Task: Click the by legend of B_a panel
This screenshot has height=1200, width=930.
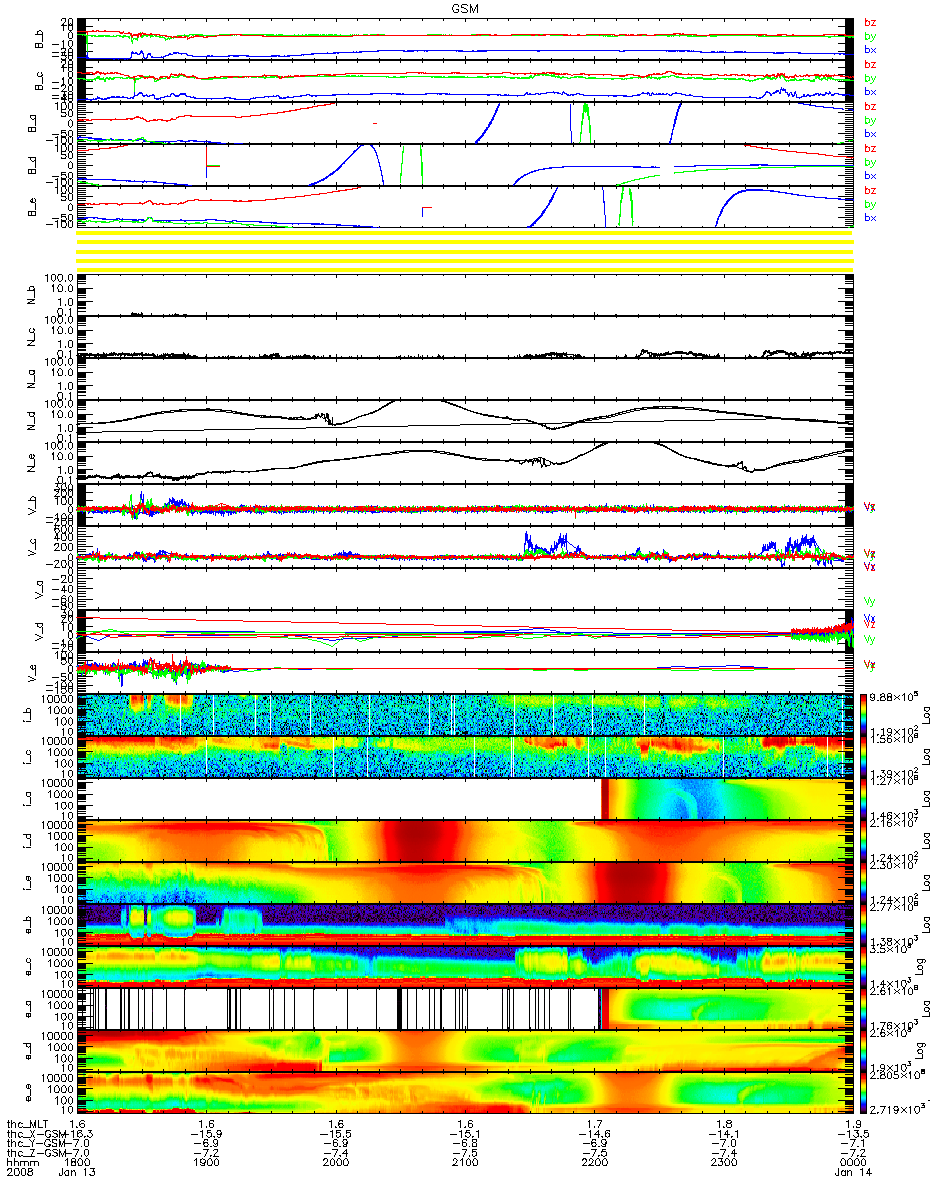Action: click(x=869, y=120)
